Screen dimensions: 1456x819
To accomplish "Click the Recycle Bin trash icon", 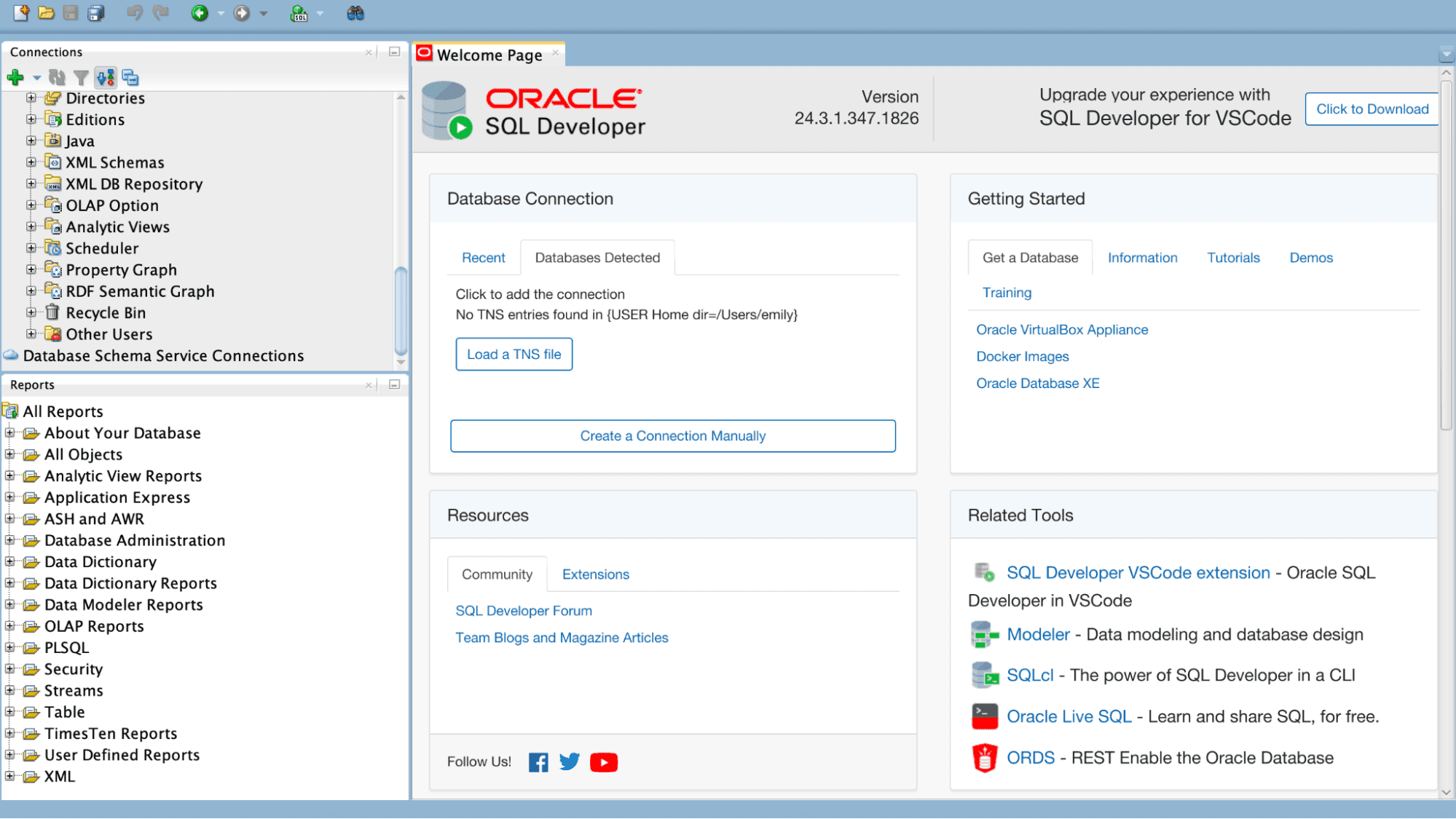I will pyautogui.click(x=52, y=312).
